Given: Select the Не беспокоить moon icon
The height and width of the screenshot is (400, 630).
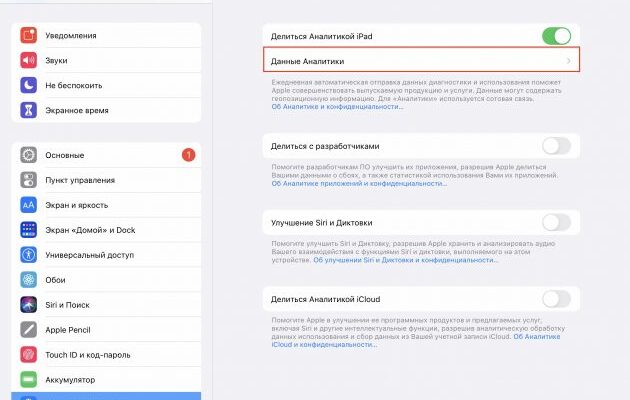Looking at the screenshot, I should (28, 85).
